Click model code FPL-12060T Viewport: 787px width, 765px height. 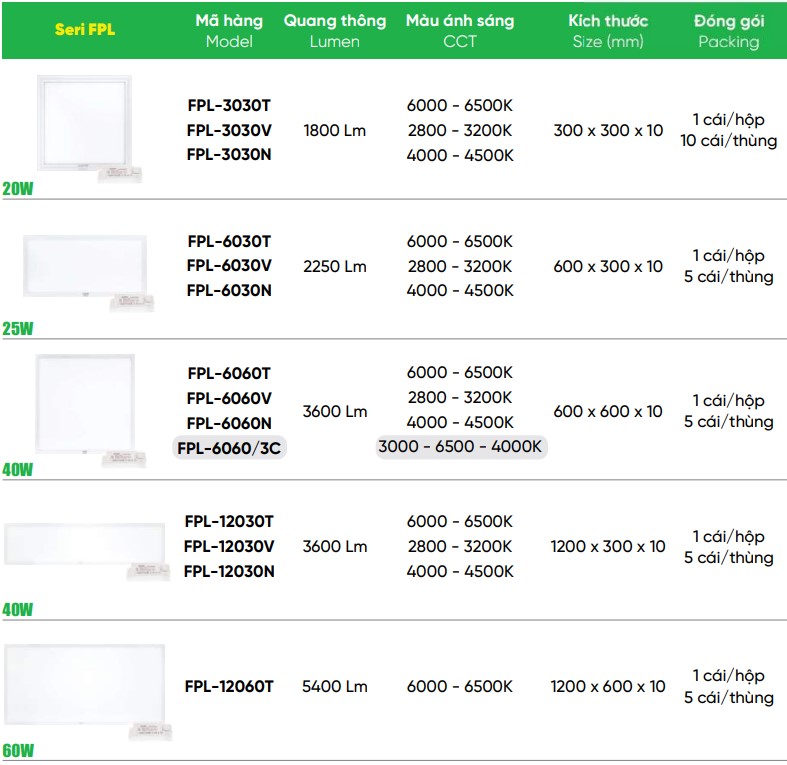click(229, 686)
